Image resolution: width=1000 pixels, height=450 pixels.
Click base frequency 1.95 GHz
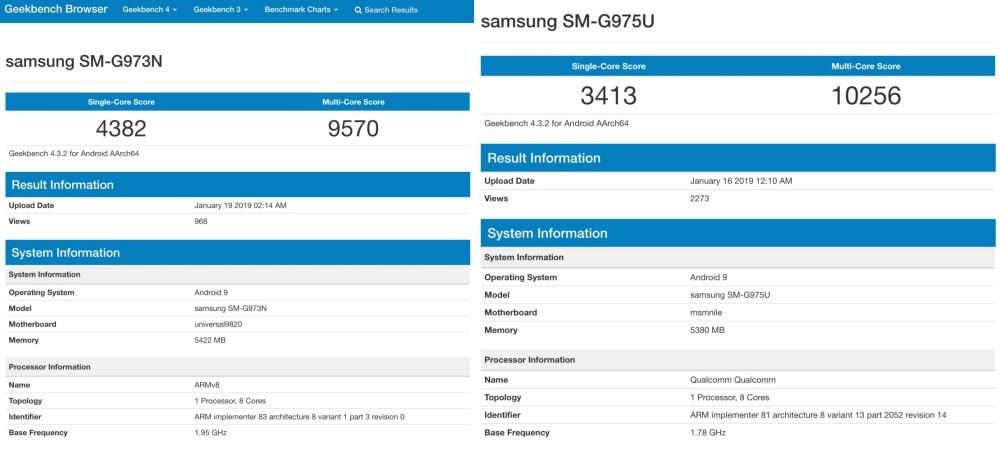tap(210, 433)
